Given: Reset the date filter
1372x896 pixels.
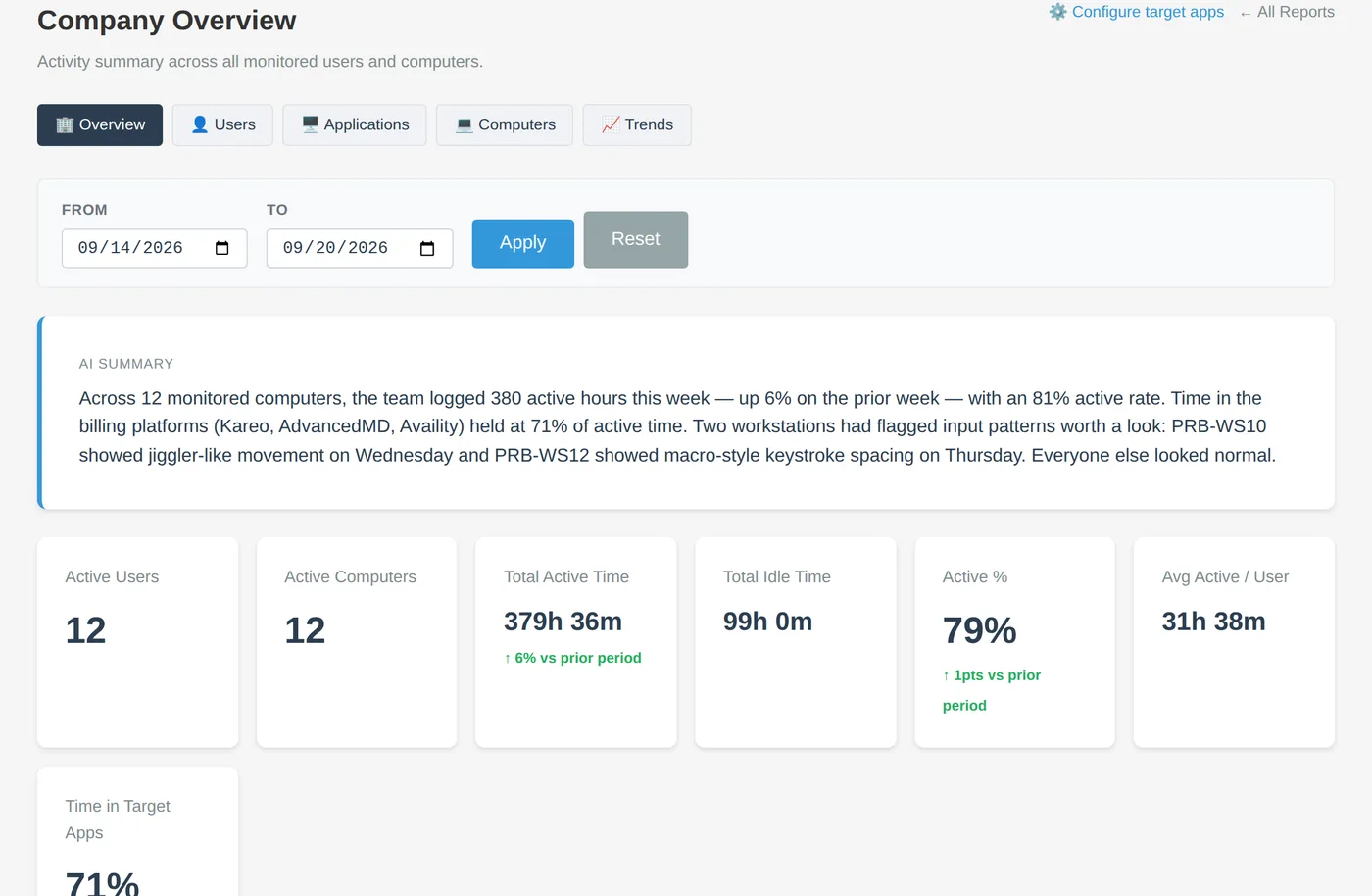Looking at the screenshot, I should pos(636,239).
